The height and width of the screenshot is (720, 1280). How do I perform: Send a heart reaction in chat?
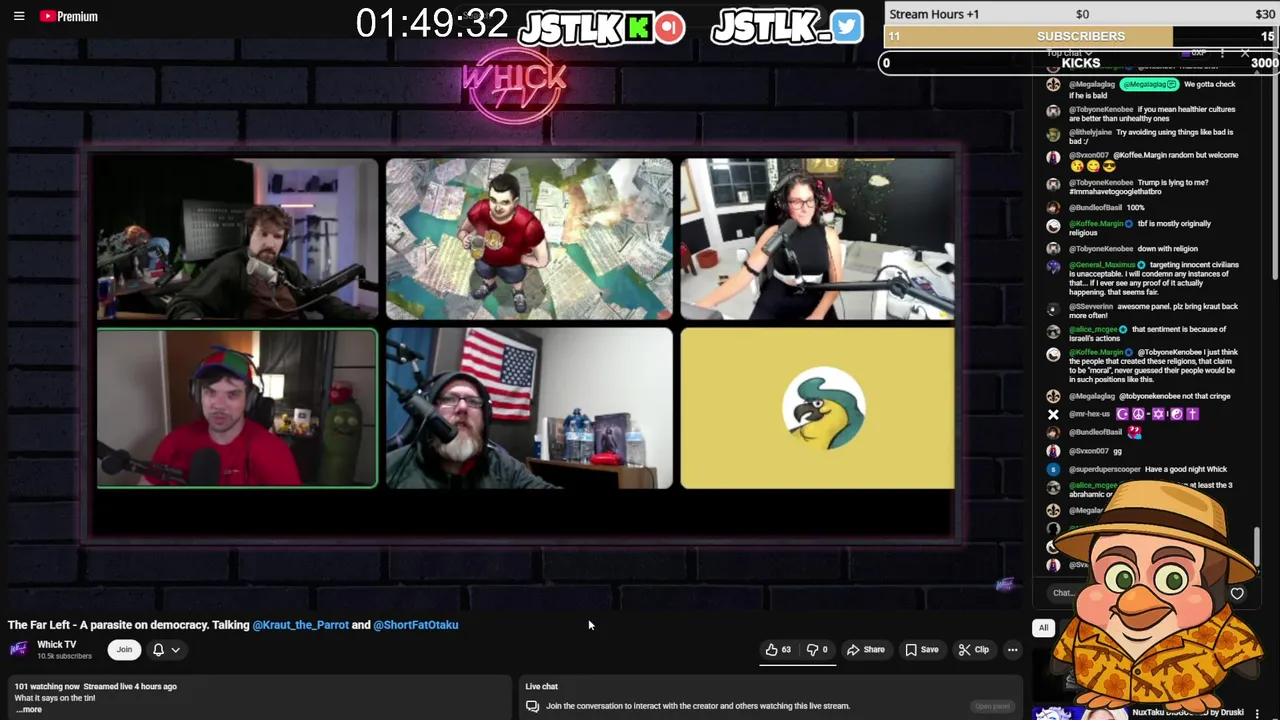(1237, 594)
